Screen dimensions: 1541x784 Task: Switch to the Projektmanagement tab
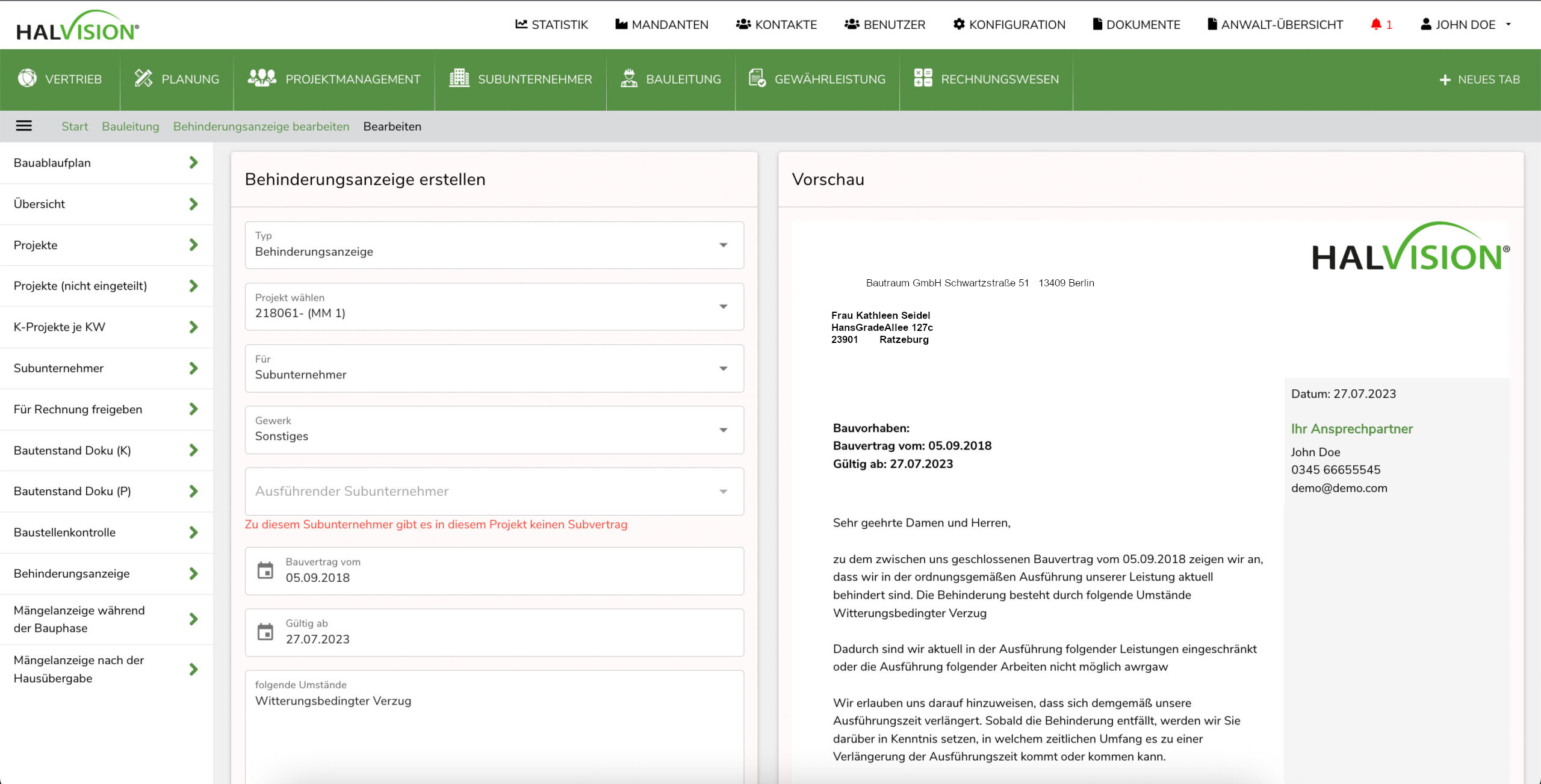334,79
